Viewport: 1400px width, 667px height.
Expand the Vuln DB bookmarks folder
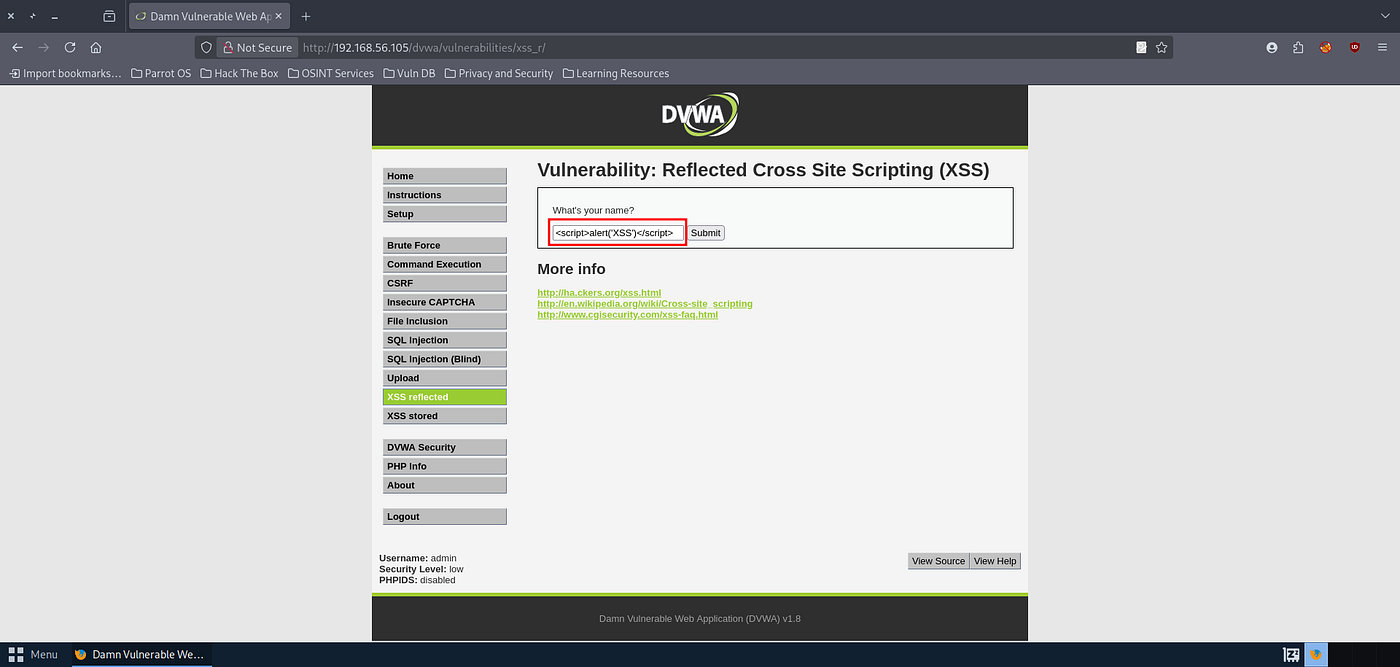pyautogui.click(x=408, y=73)
